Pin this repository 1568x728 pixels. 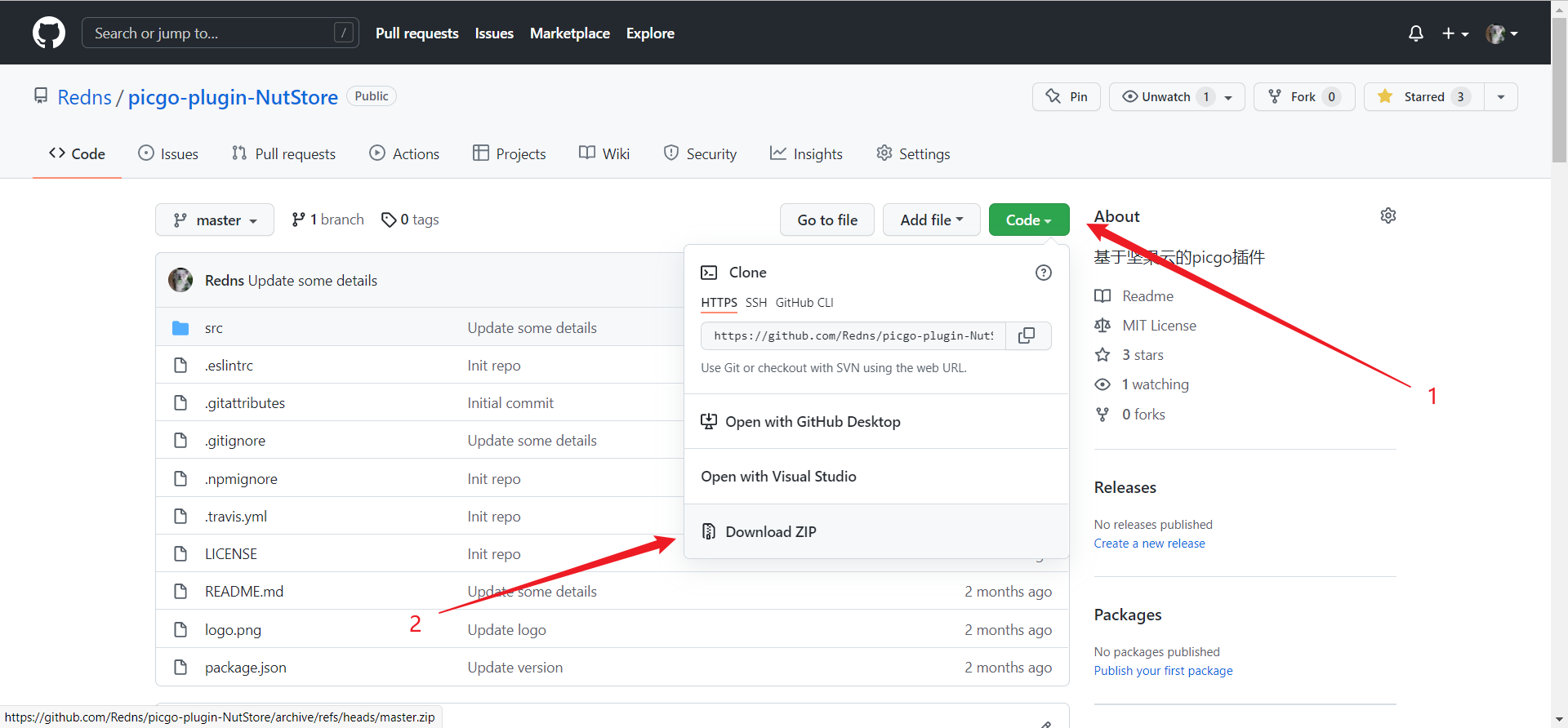tap(1067, 96)
